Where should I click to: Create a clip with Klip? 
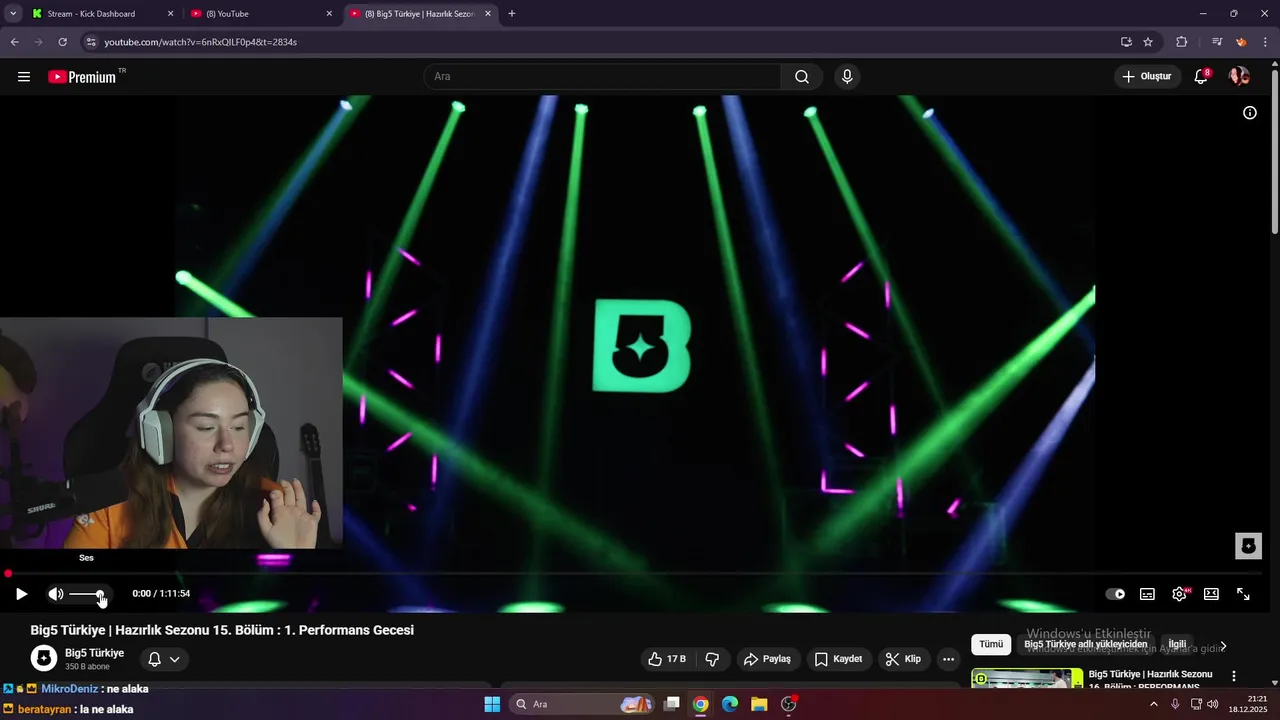coord(903,659)
